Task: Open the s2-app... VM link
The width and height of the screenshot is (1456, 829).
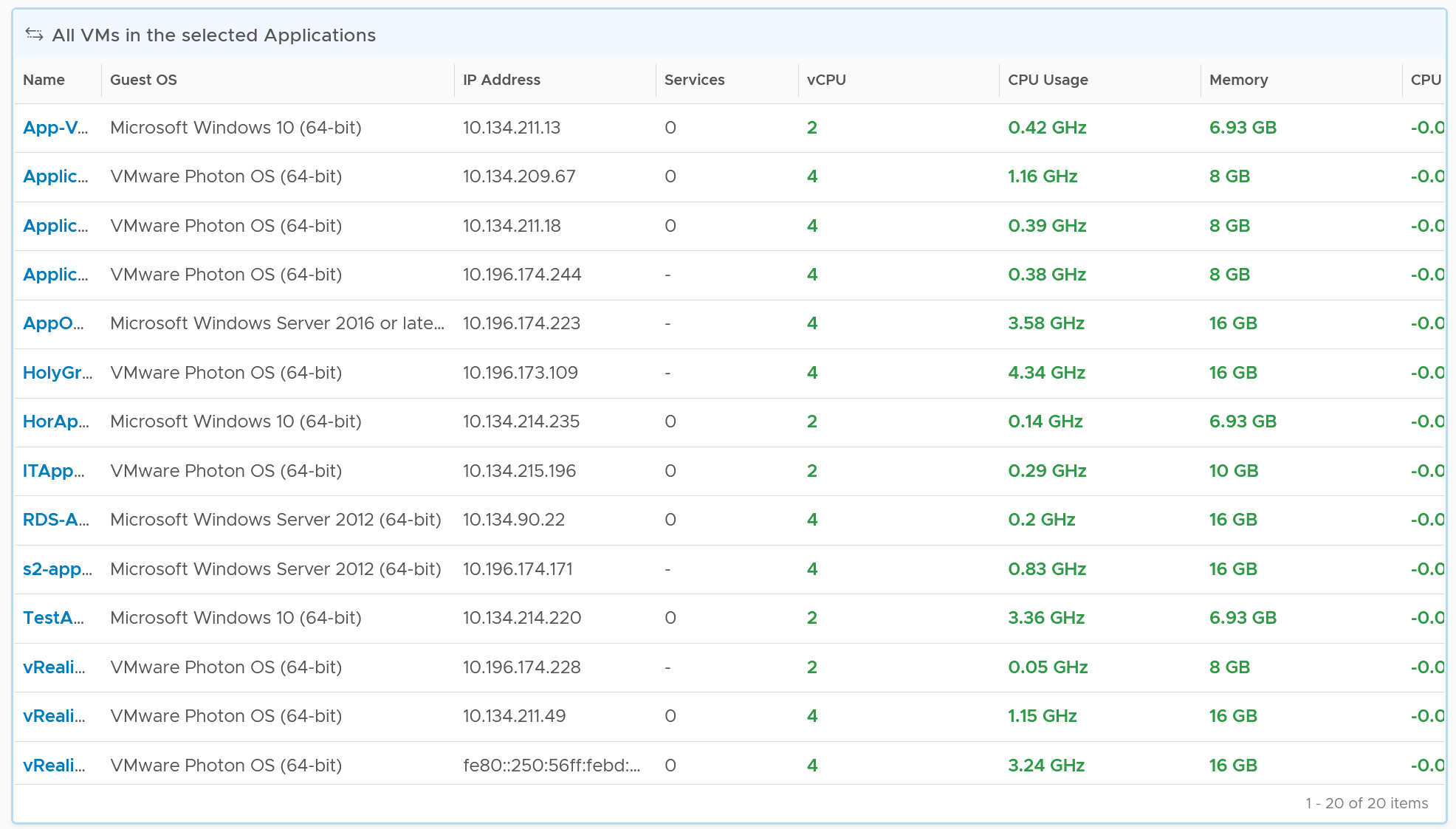Action: pos(58,569)
